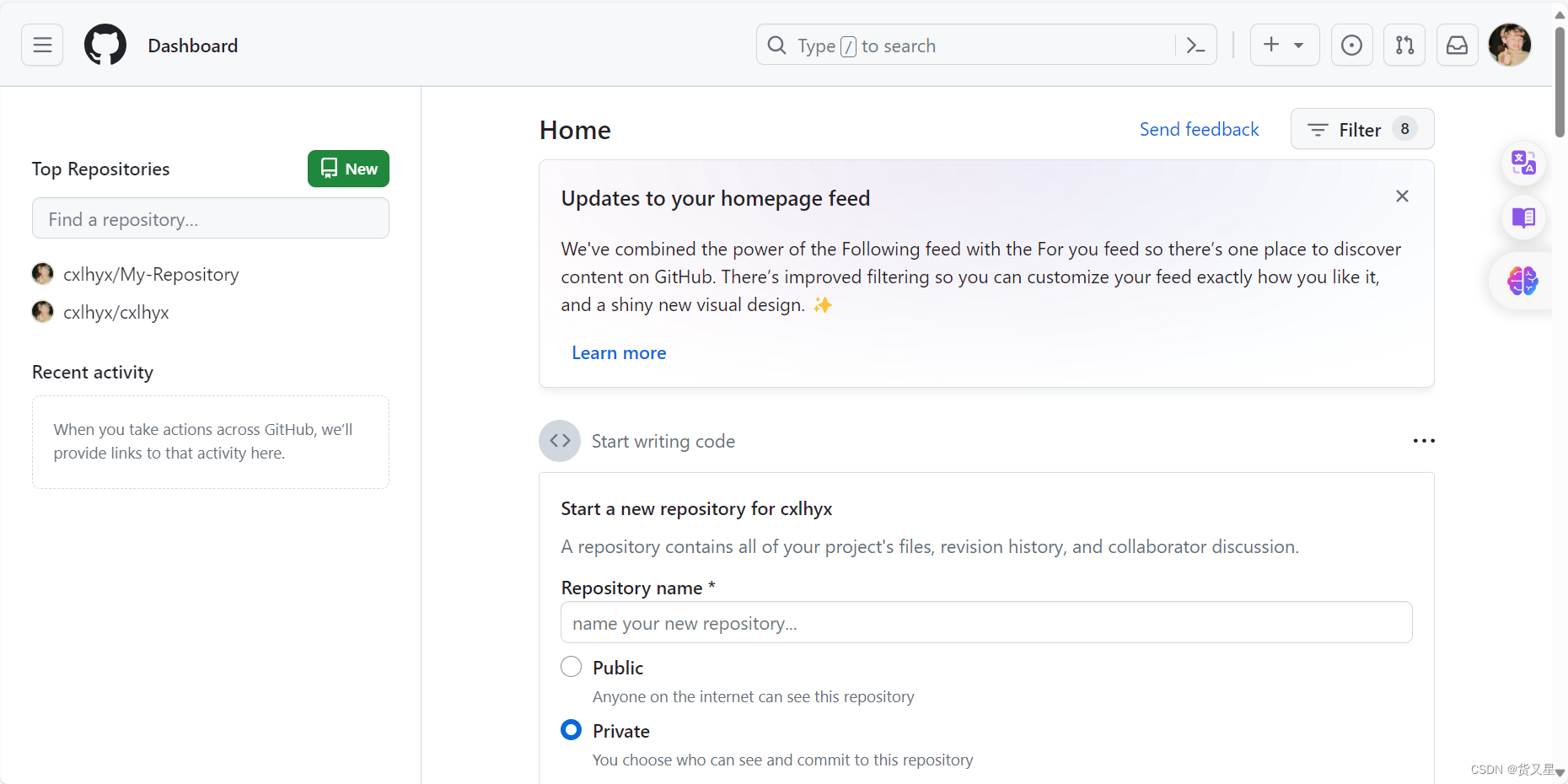The image size is (1568, 784).
Task: Click the 'Start writing code' label
Action: [x=663, y=441]
